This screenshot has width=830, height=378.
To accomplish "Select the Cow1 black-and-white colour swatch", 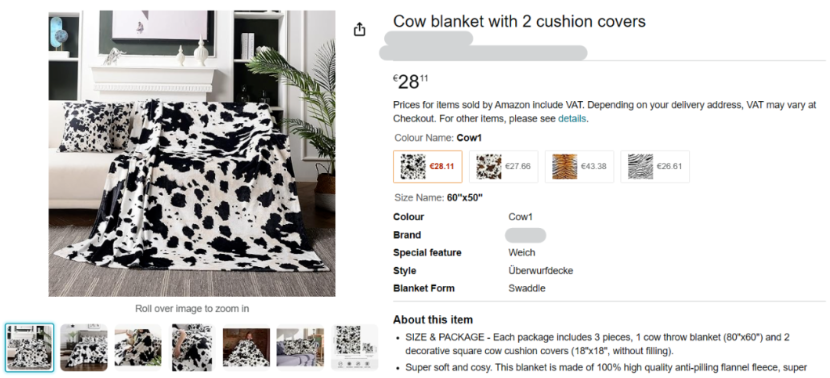I will (x=428, y=166).
